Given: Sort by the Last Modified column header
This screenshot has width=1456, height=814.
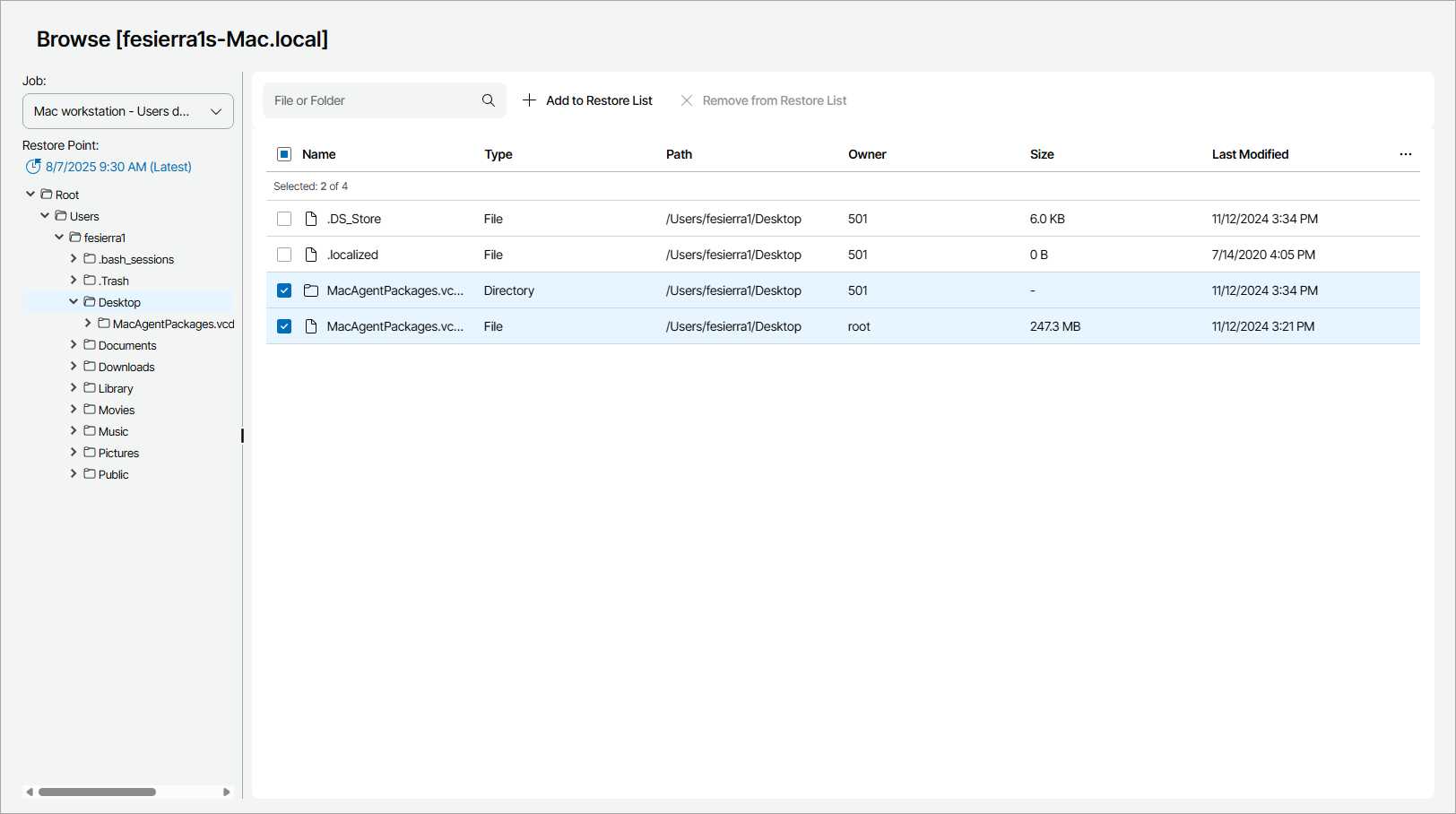Looking at the screenshot, I should [x=1250, y=154].
